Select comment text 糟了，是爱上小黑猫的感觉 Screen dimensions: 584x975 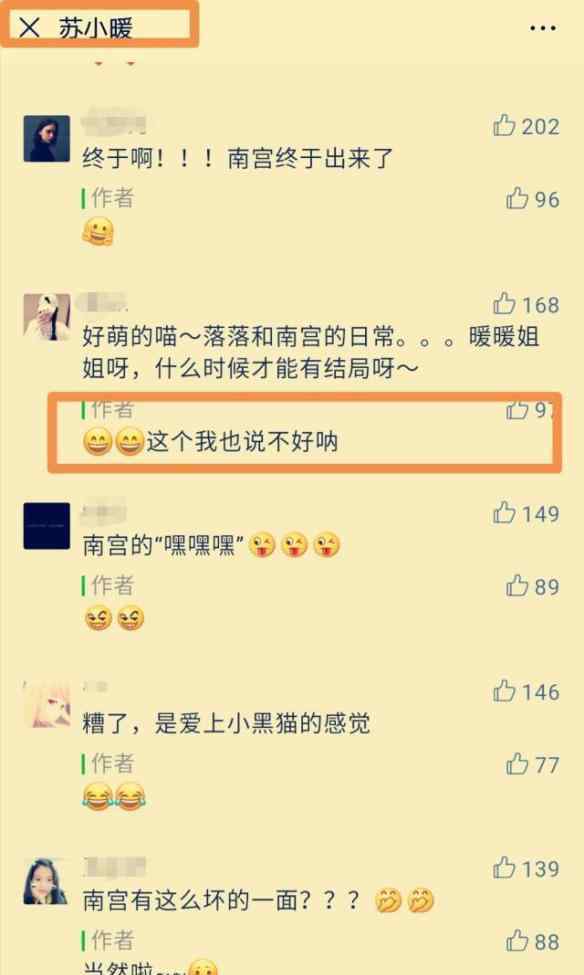coord(226,723)
